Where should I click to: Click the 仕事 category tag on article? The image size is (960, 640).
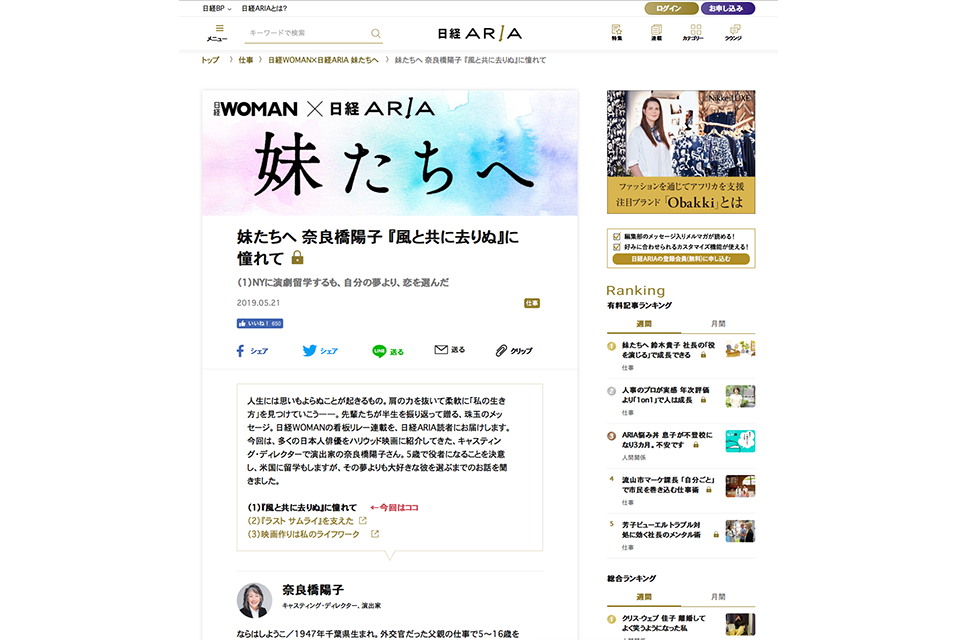[531, 303]
